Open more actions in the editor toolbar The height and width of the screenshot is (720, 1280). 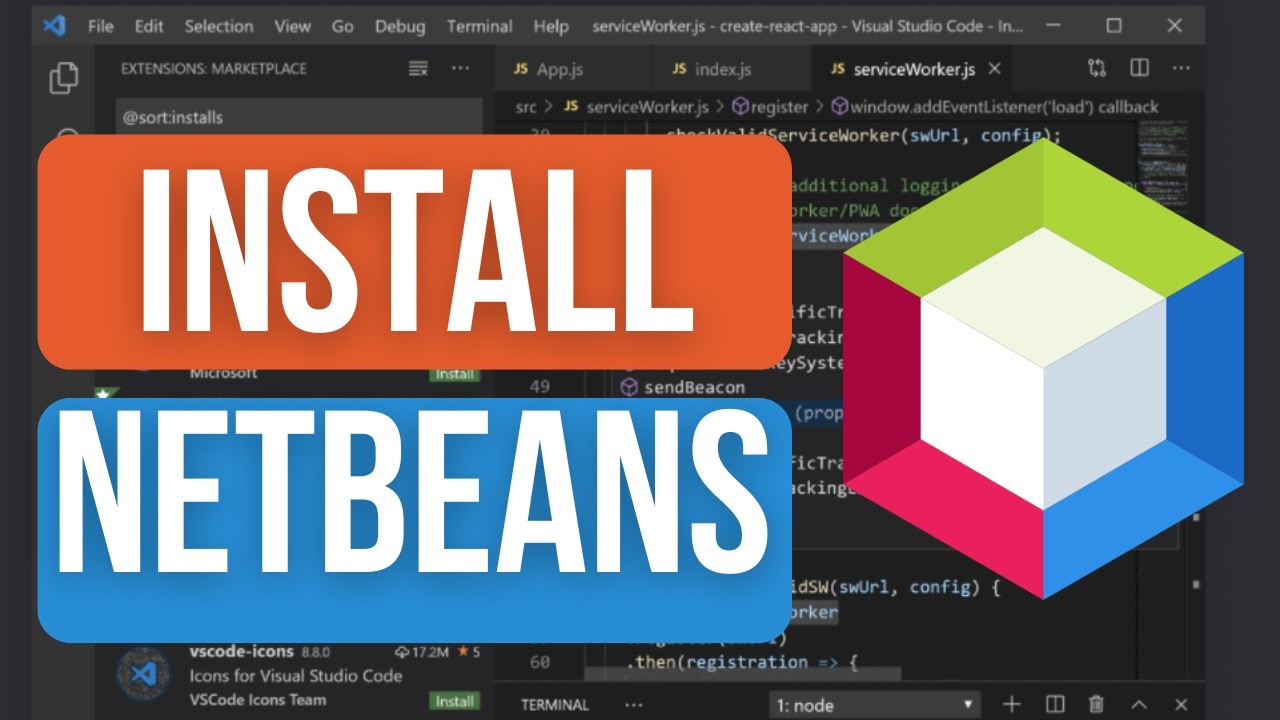tap(1181, 68)
